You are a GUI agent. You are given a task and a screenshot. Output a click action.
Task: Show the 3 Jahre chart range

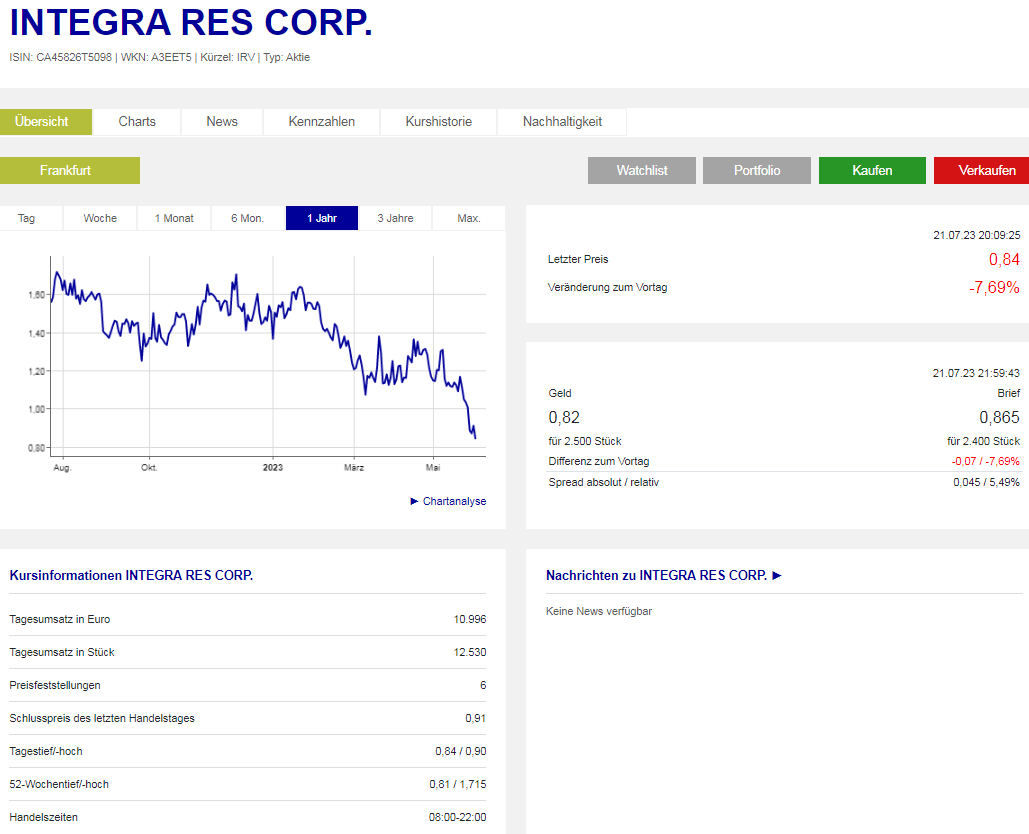[395, 218]
